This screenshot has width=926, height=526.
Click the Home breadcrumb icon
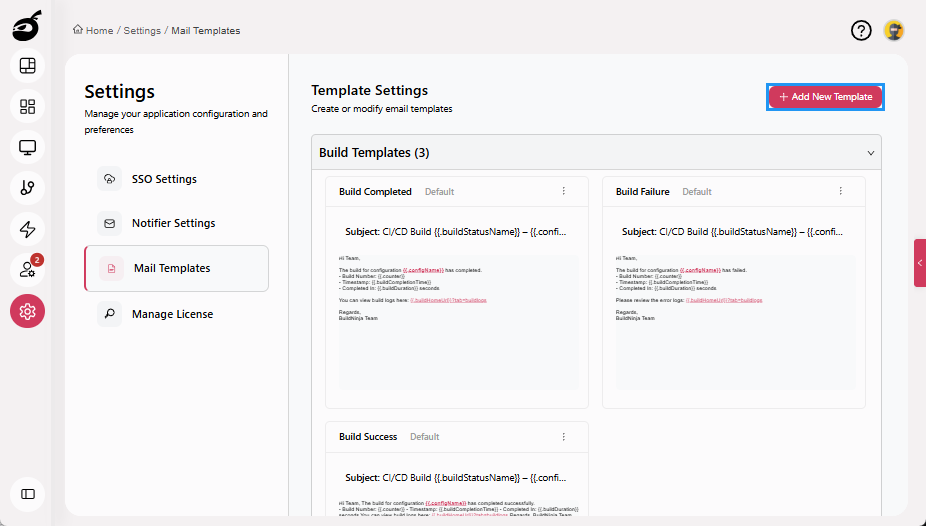point(78,30)
